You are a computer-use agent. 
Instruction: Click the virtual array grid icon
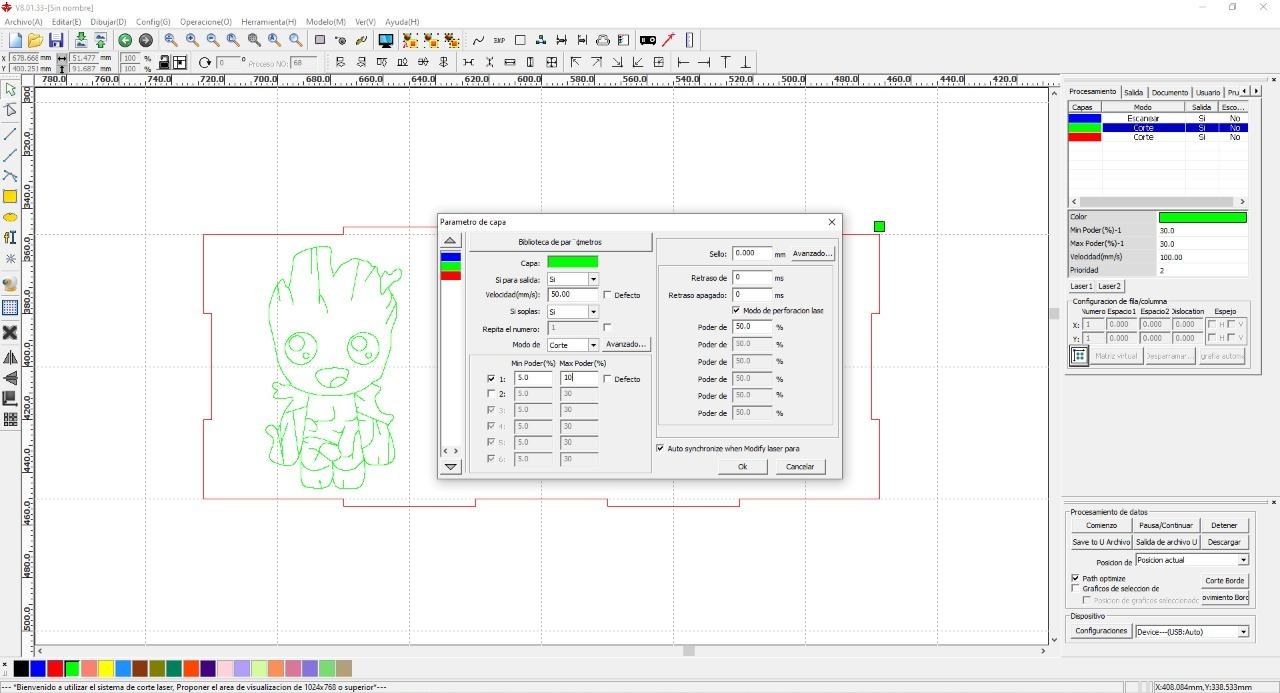pos(1079,356)
